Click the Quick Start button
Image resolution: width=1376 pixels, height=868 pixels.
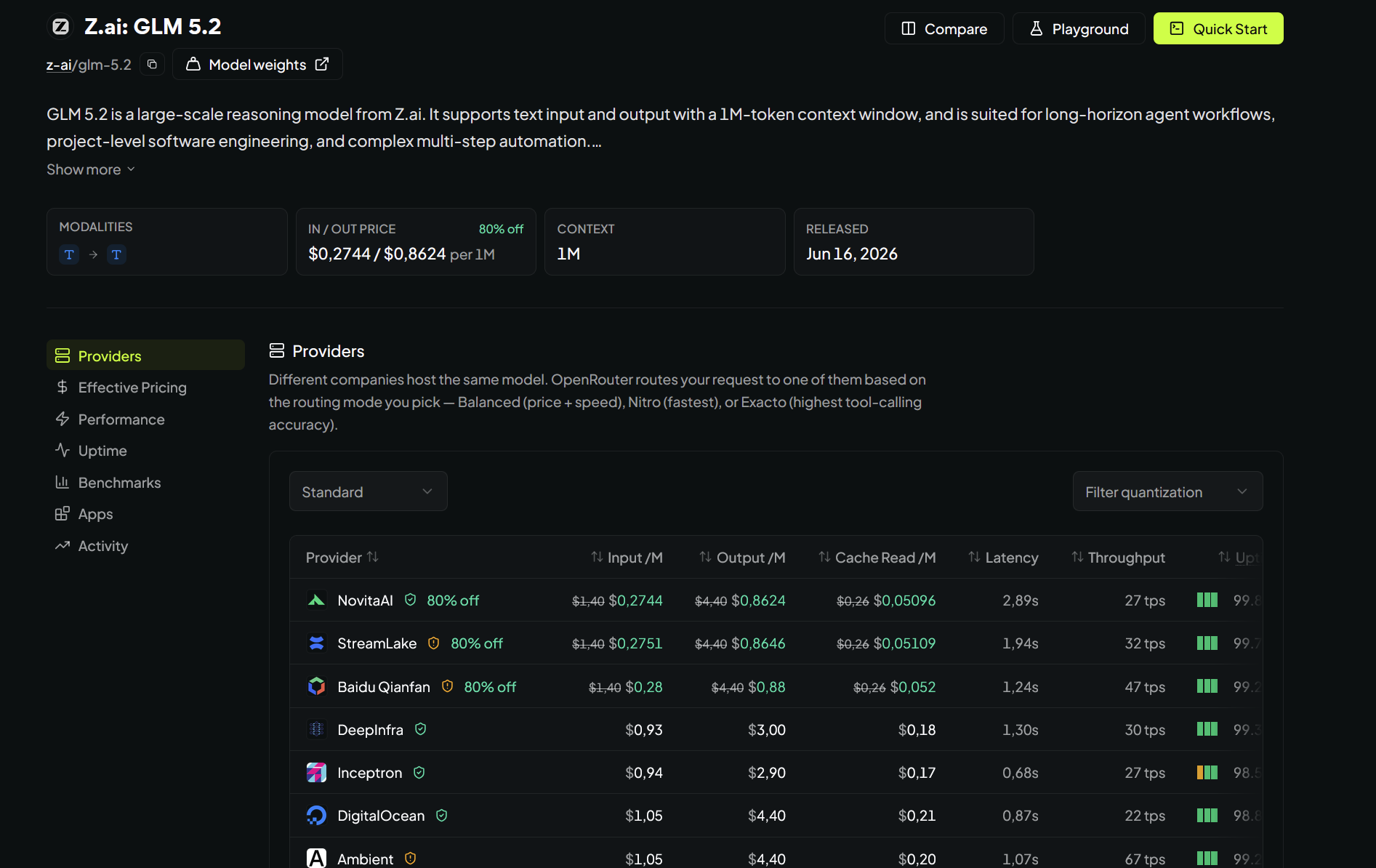coord(1218,29)
